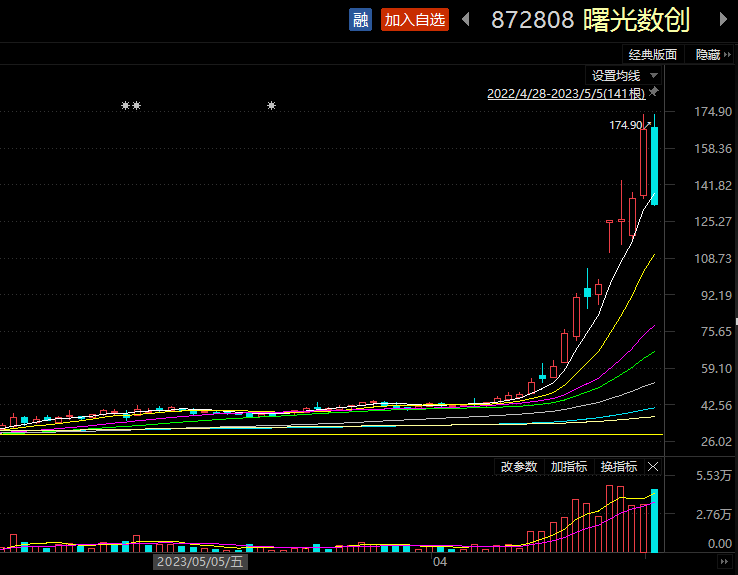
Task: Click the 26.02 price axis label
Action: click(716, 441)
